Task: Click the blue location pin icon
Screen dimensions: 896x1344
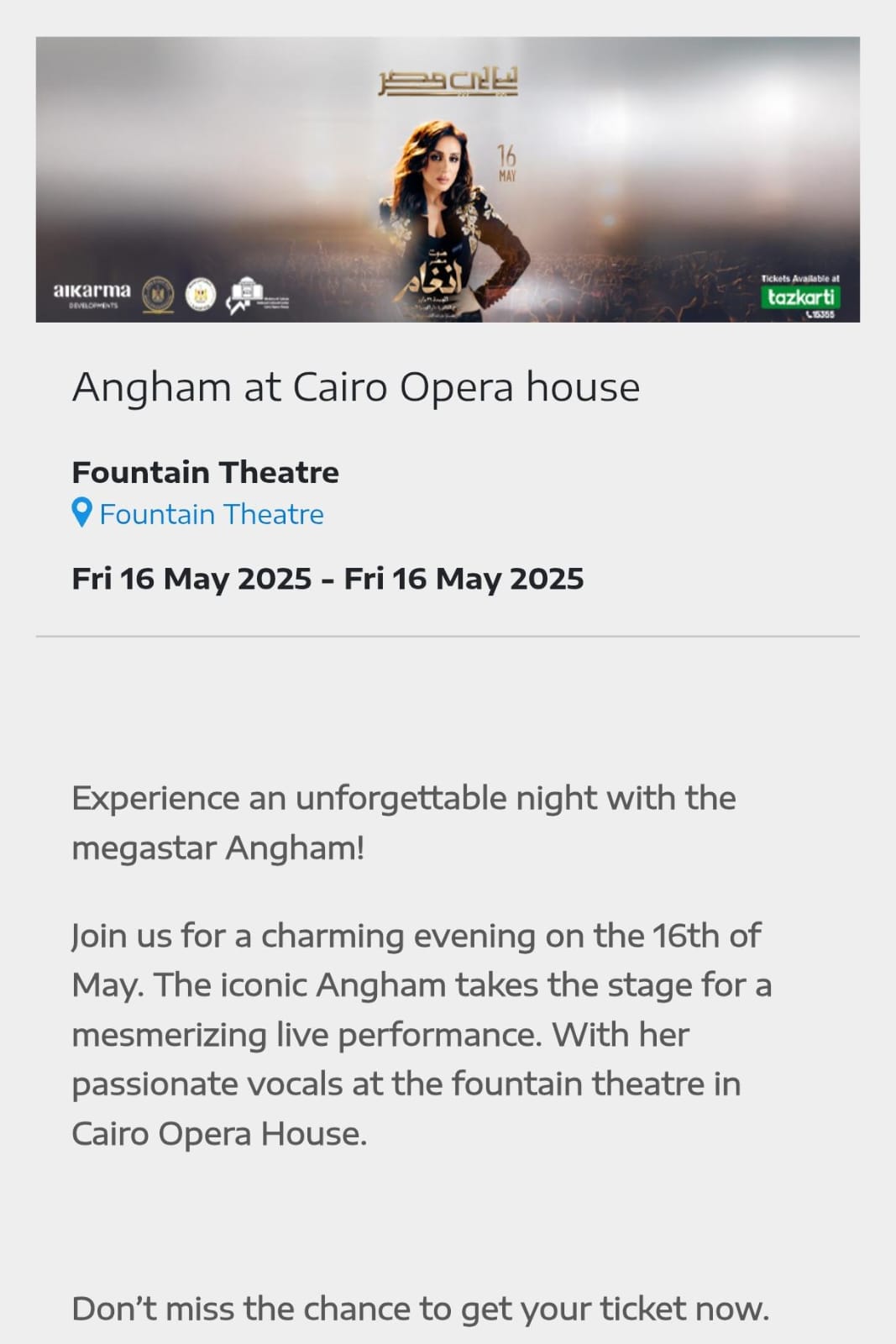Action: tap(81, 512)
